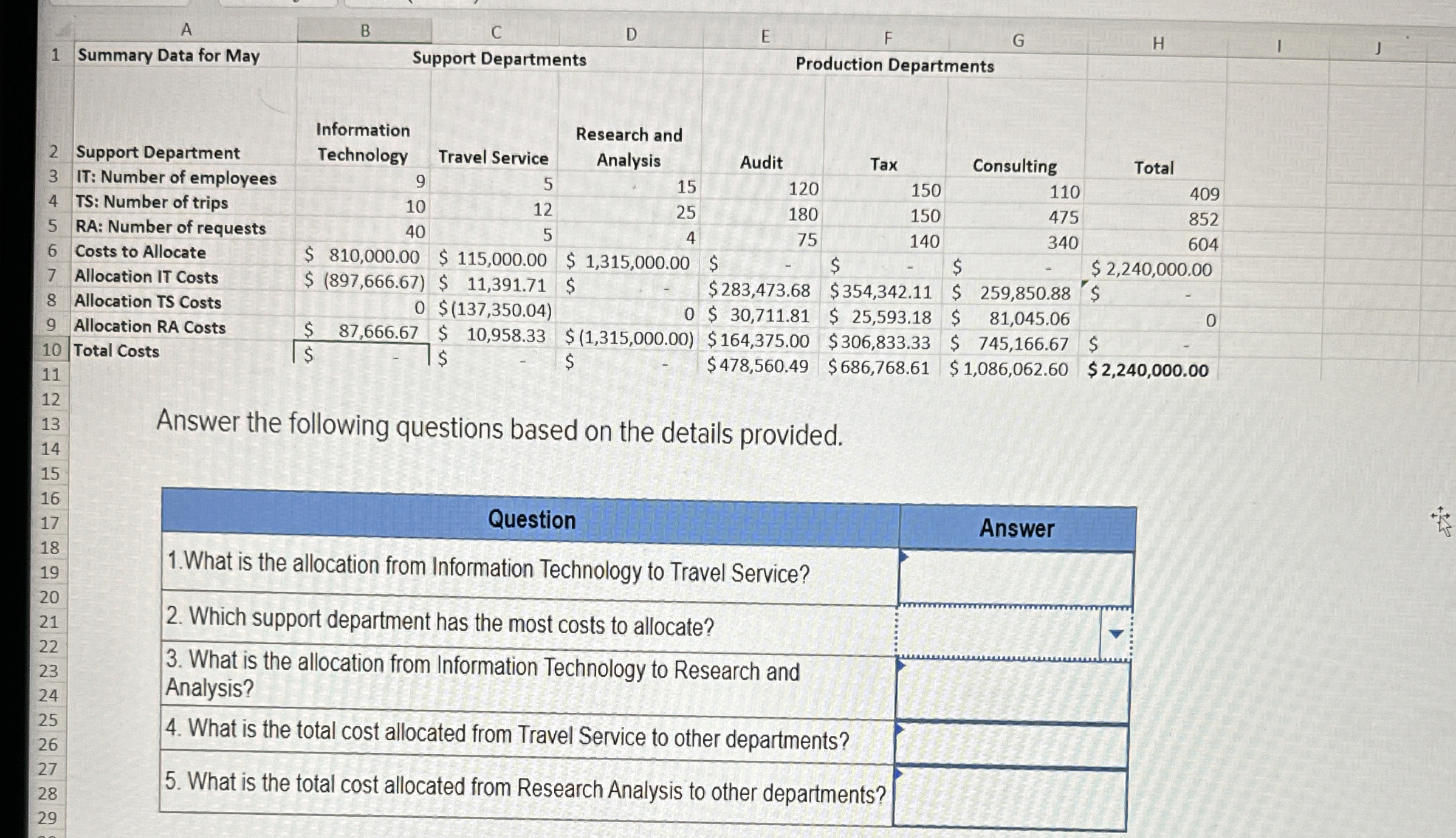Select the Support Departments header cell

click(498, 59)
